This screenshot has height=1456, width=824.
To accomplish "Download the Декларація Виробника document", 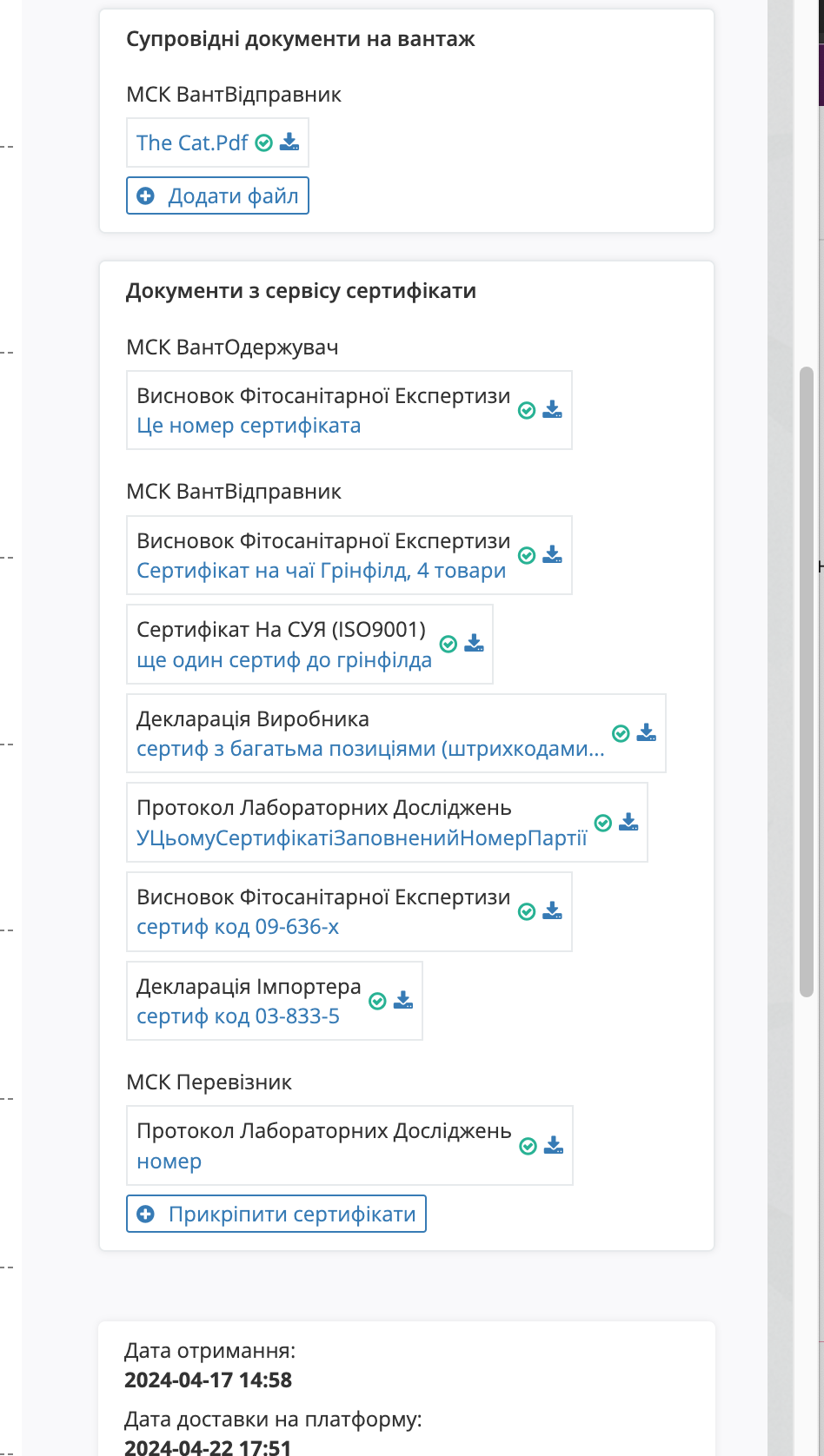I will point(646,732).
